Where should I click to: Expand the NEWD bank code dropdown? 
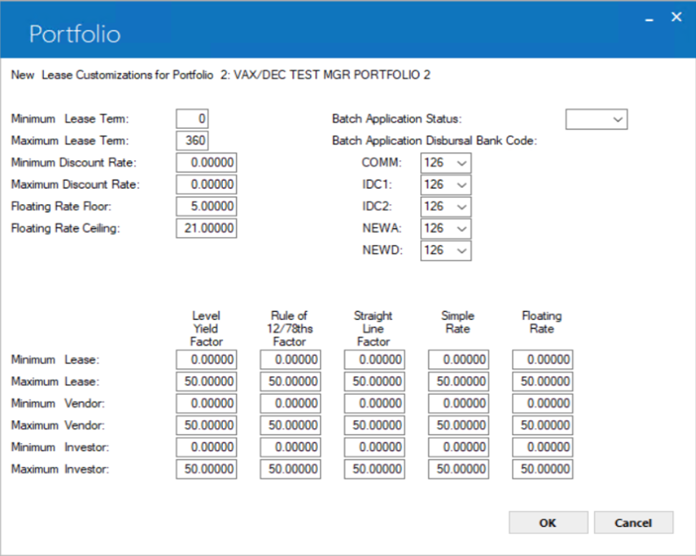(446, 251)
